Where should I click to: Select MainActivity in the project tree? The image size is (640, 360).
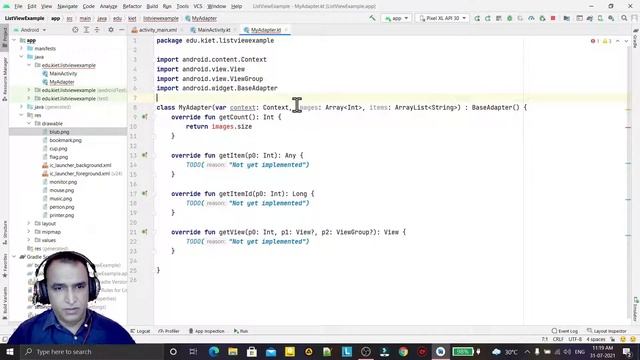(x=63, y=73)
